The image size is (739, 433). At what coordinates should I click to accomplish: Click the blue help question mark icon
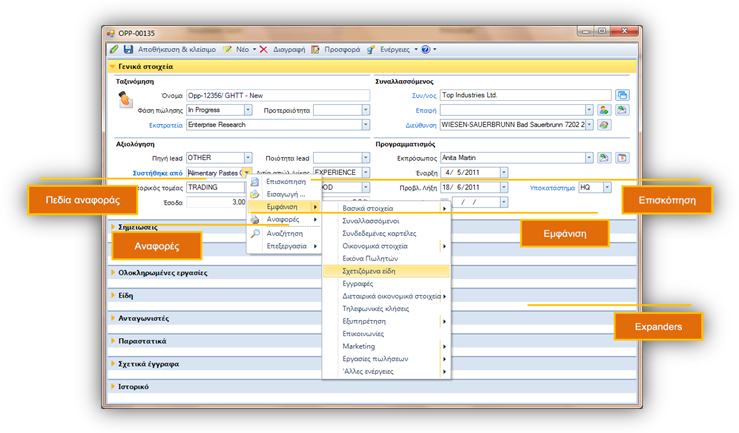coord(426,49)
